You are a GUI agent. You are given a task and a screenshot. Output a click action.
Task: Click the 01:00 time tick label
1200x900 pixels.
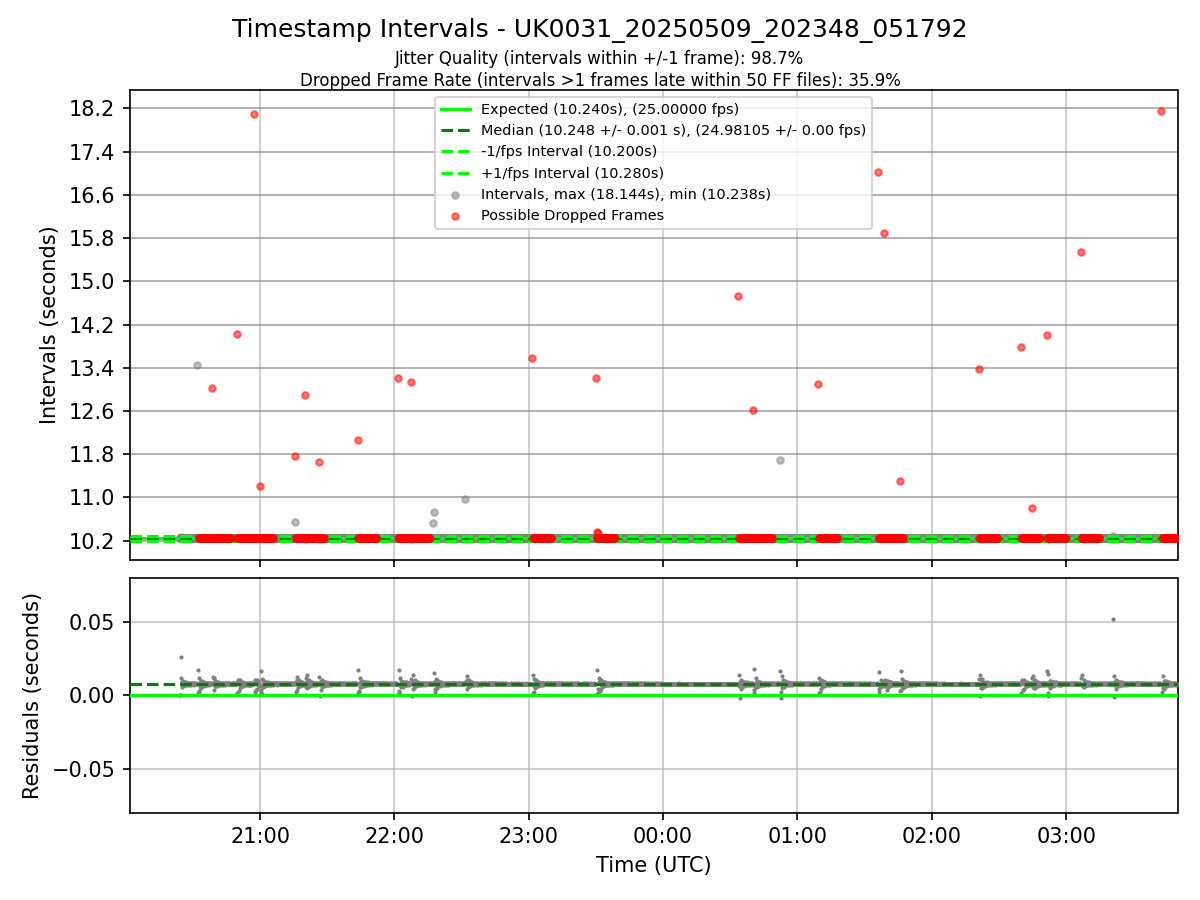tap(797, 834)
